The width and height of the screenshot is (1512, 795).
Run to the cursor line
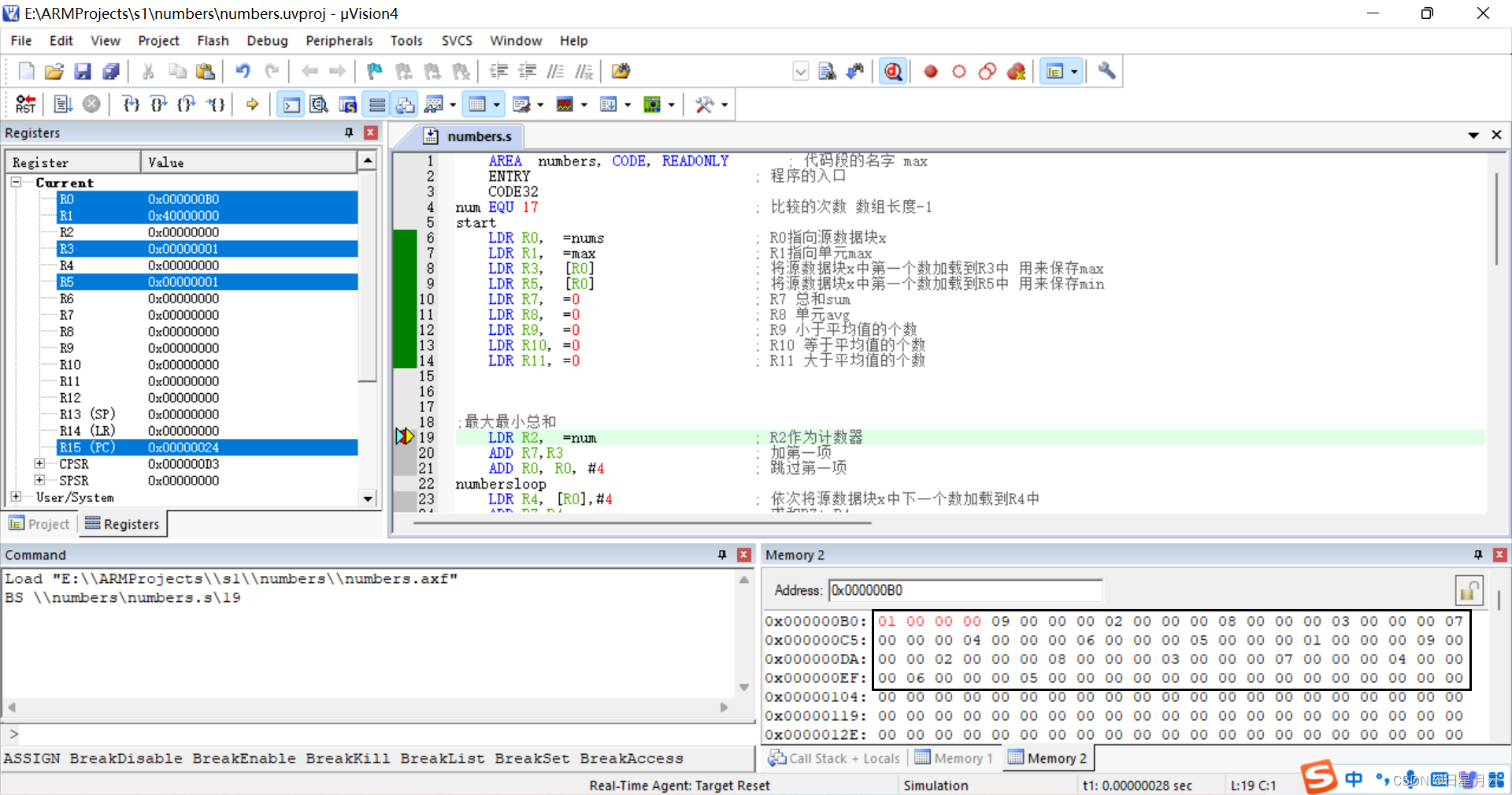tap(216, 104)
